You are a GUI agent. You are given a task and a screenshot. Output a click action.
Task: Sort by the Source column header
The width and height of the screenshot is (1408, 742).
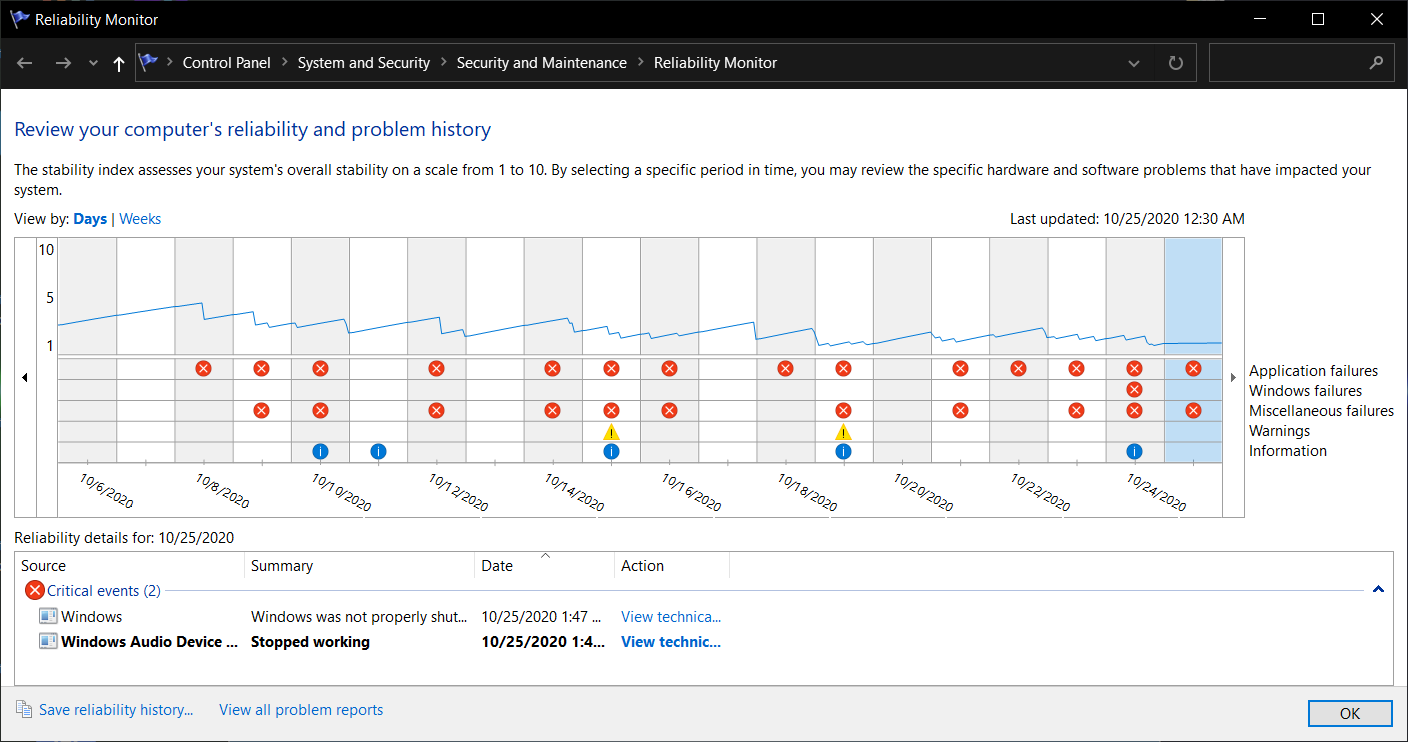[130, 565]
